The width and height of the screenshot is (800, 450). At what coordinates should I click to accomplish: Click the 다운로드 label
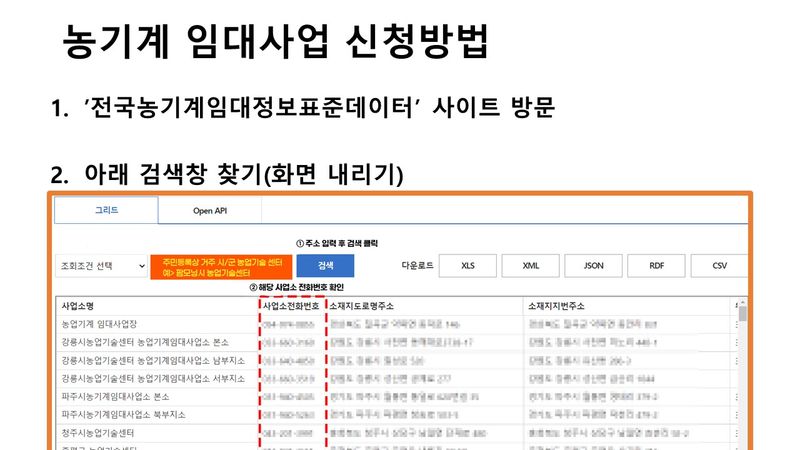(417, 266)
